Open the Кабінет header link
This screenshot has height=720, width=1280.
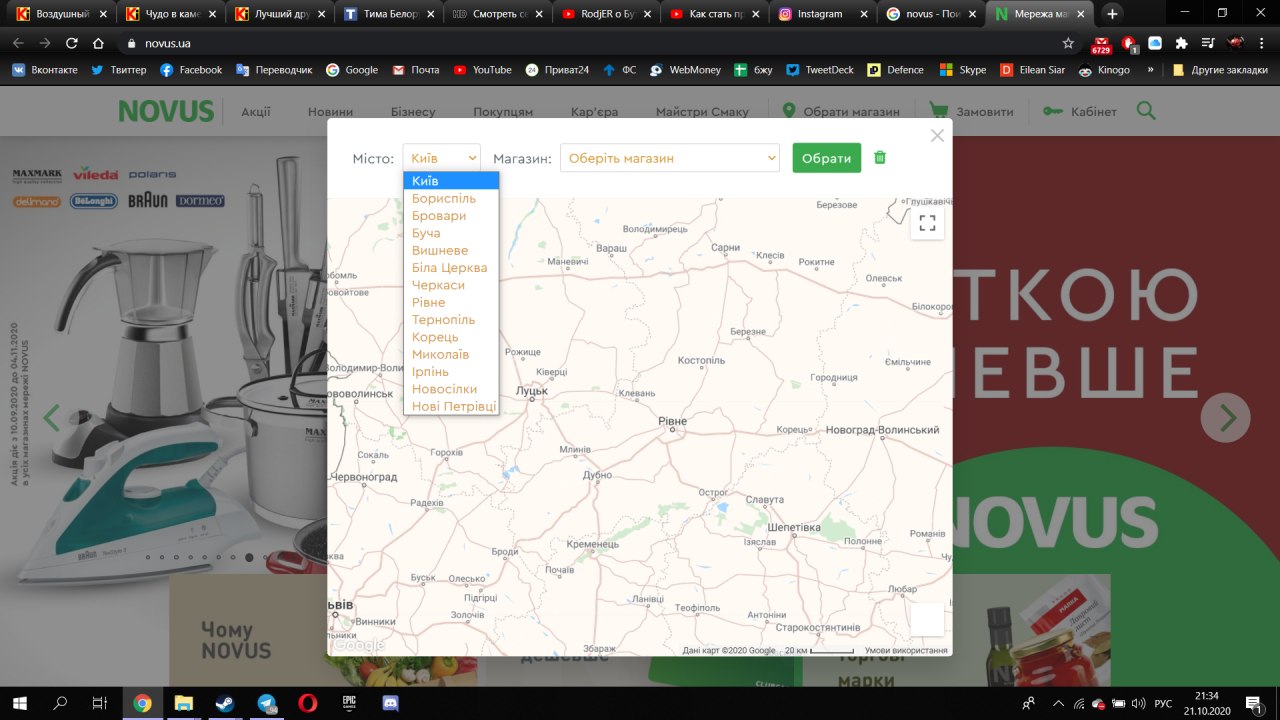(x=1080, y=112)
